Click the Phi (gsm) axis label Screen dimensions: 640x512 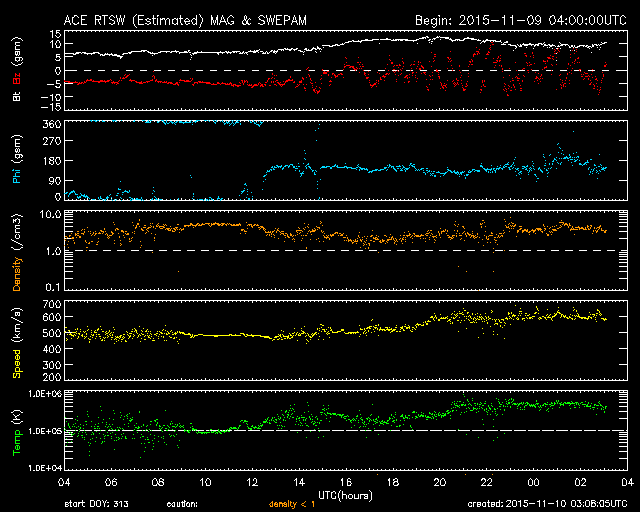(15, 162)
